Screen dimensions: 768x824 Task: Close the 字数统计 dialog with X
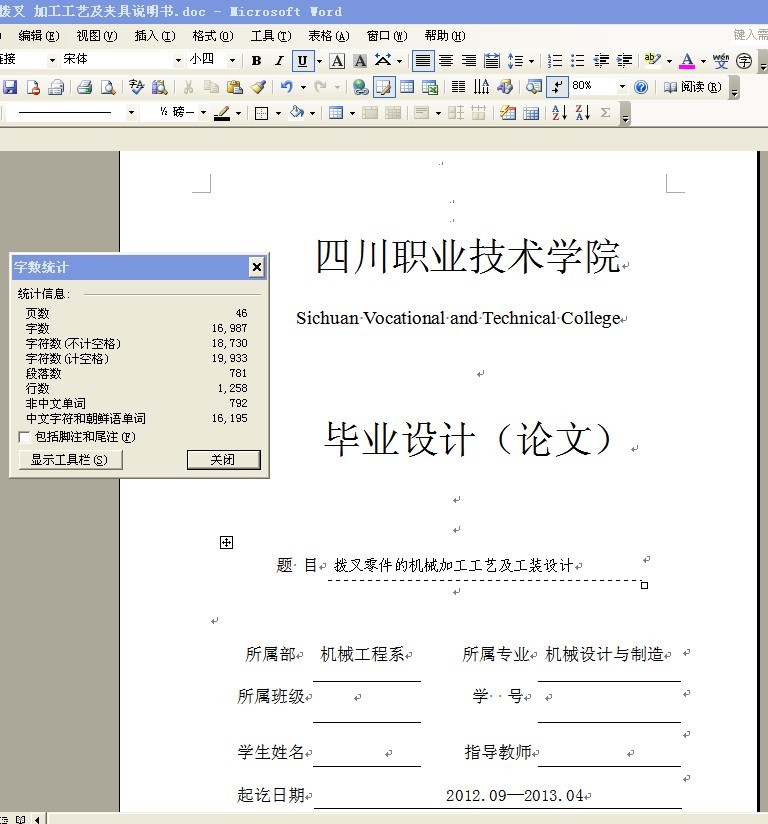pos(257,267)
